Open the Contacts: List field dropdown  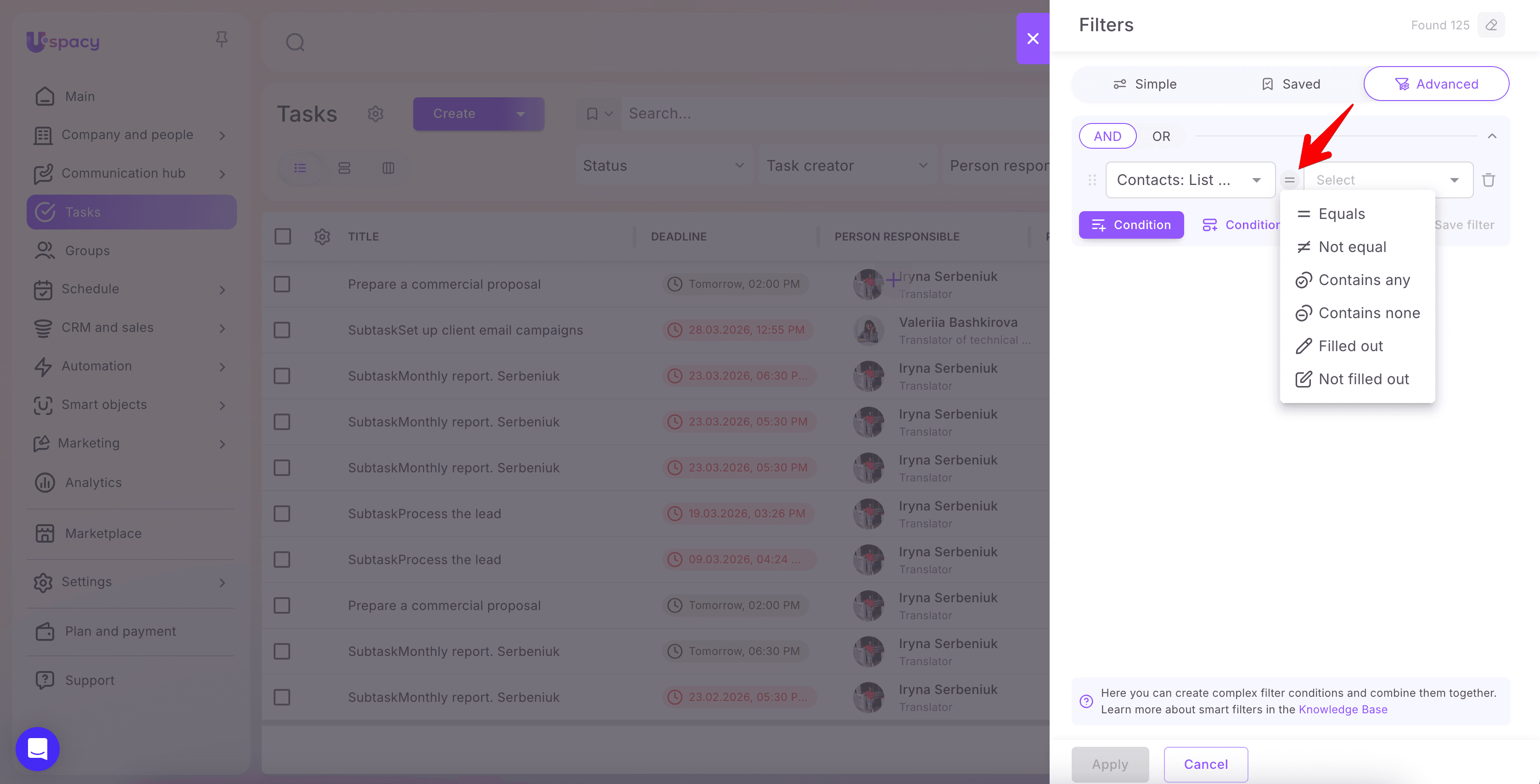pyautogui.click(x=1190, y=180)
